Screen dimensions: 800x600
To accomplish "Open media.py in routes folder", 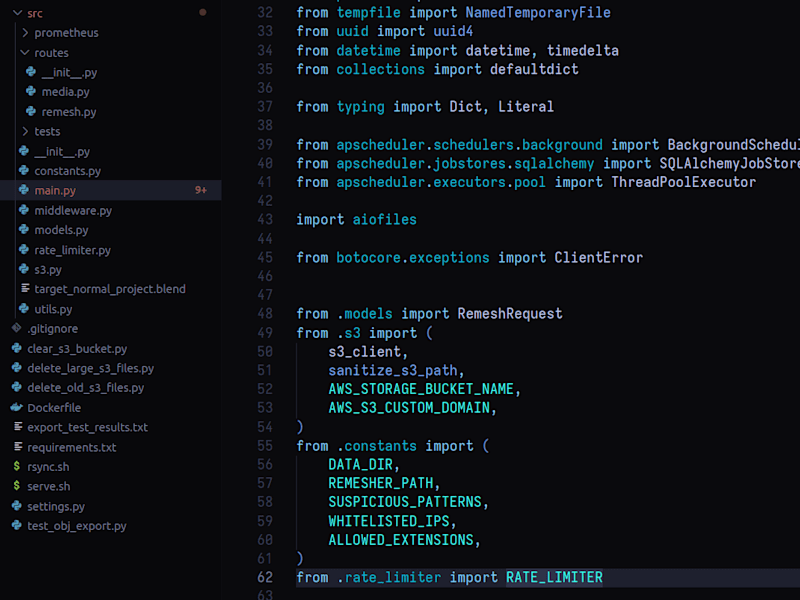I will (65, 92).
